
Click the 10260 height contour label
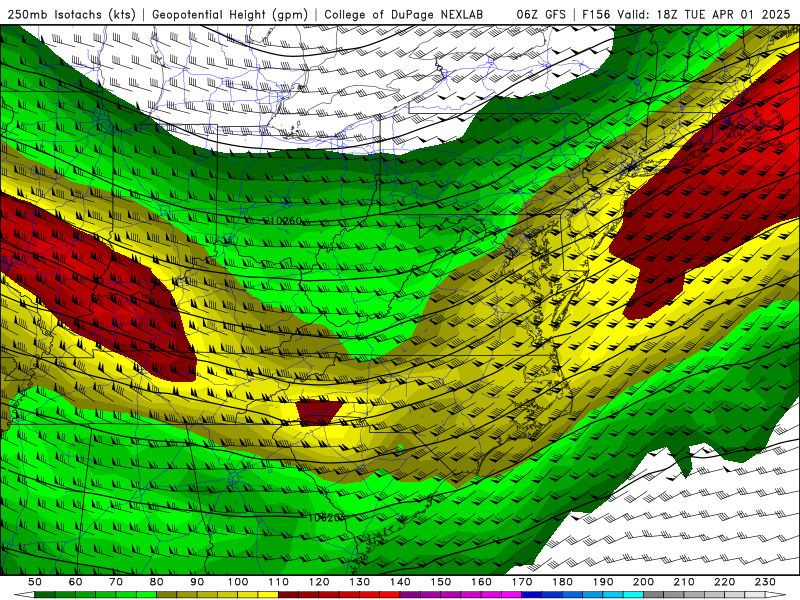tap(286, 221)
